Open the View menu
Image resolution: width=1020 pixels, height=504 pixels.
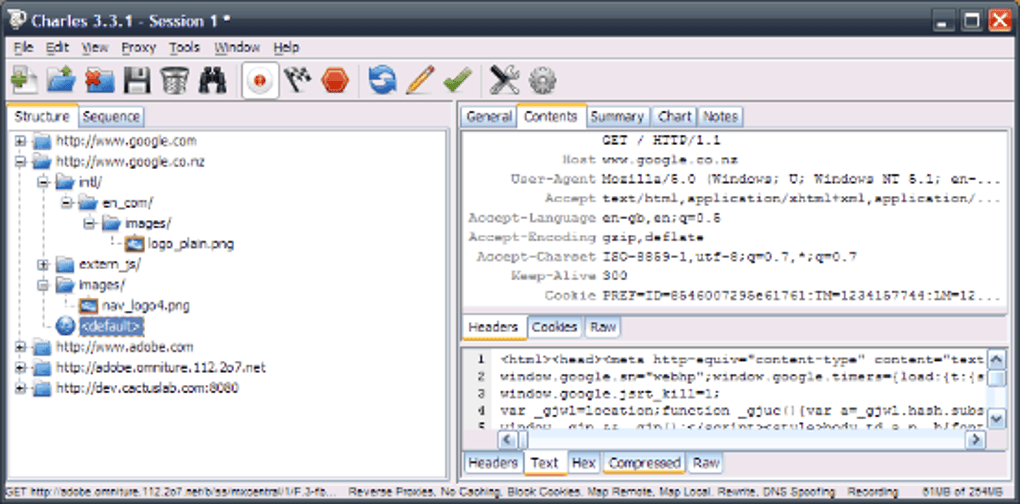tap(95, 47)
